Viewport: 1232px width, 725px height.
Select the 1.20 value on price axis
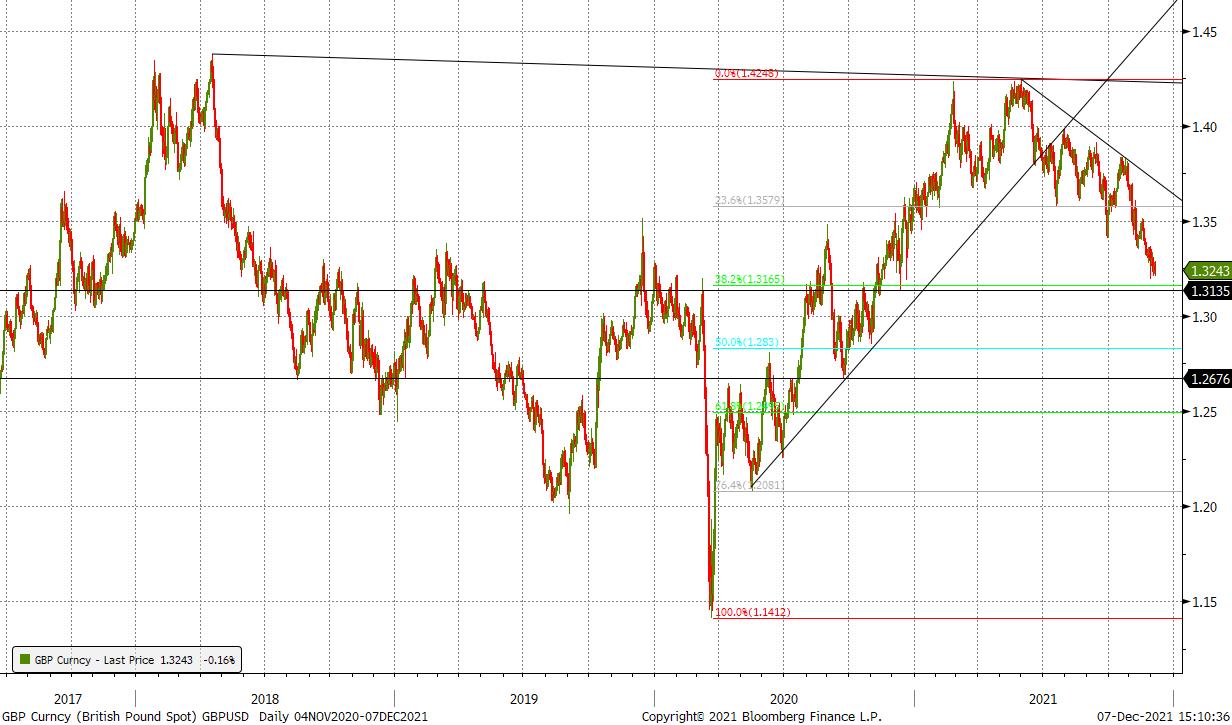(x=1203, y=507)
